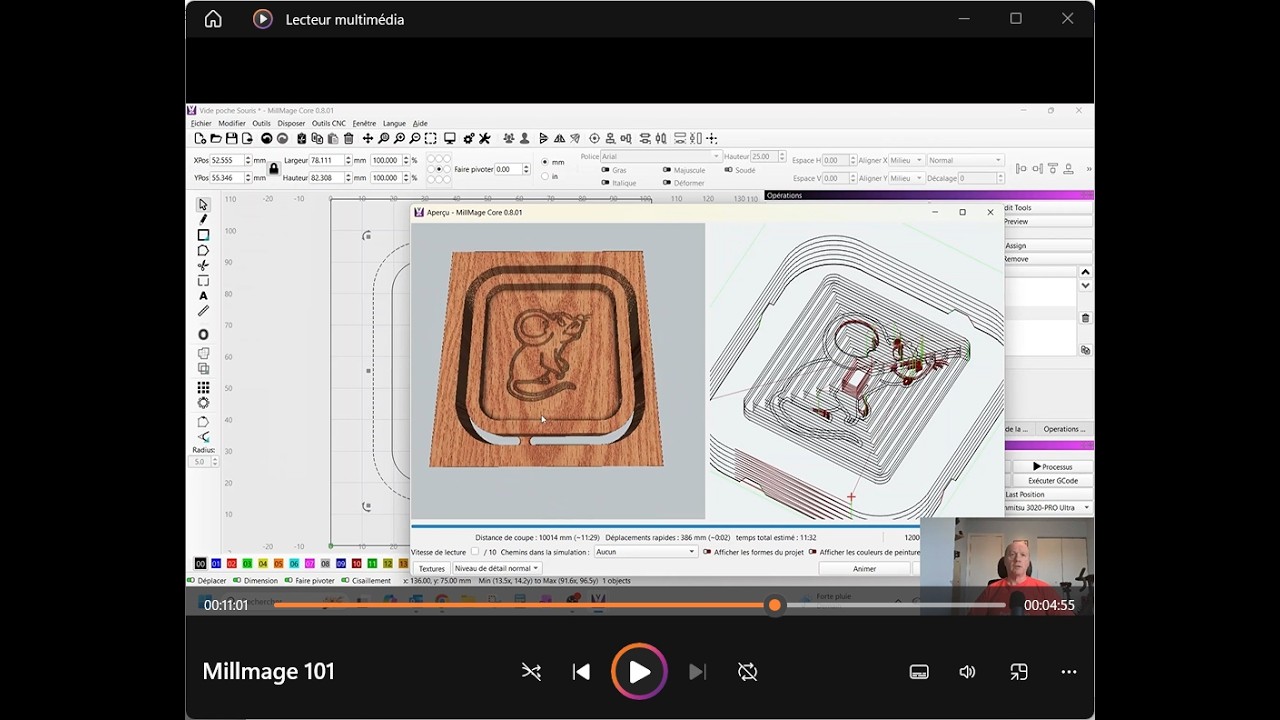The height and width of the screenshot is (720, 1280).
Task: Select the arrow selection tool
Action: tap(203, 204)
